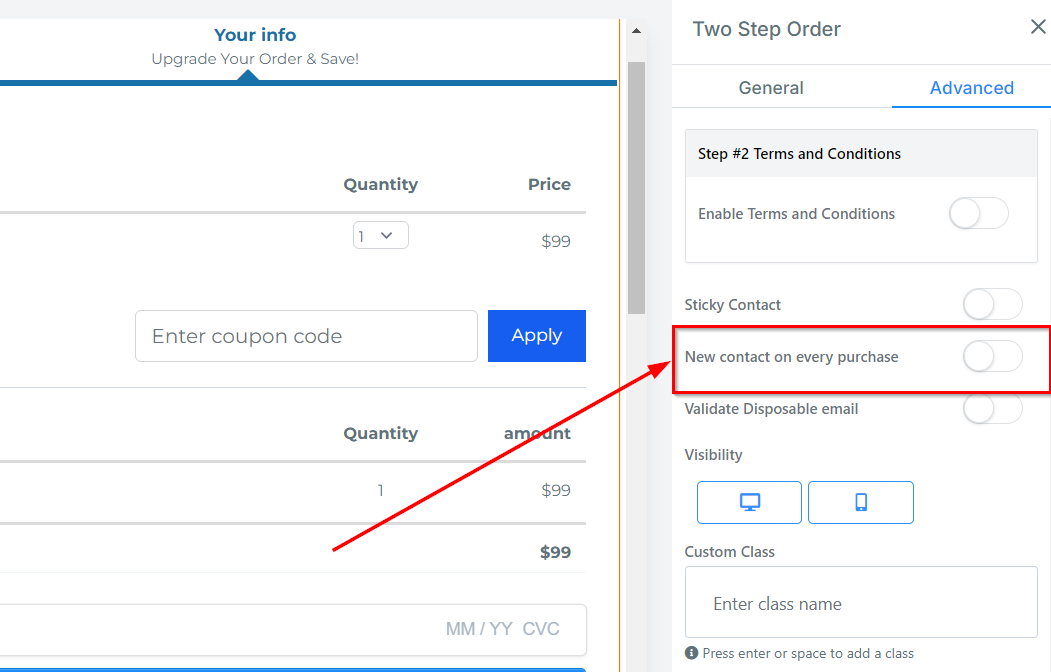Screen dimensions: 1051x672
Task: Enable New contact on every purchase
Action: 992,356
